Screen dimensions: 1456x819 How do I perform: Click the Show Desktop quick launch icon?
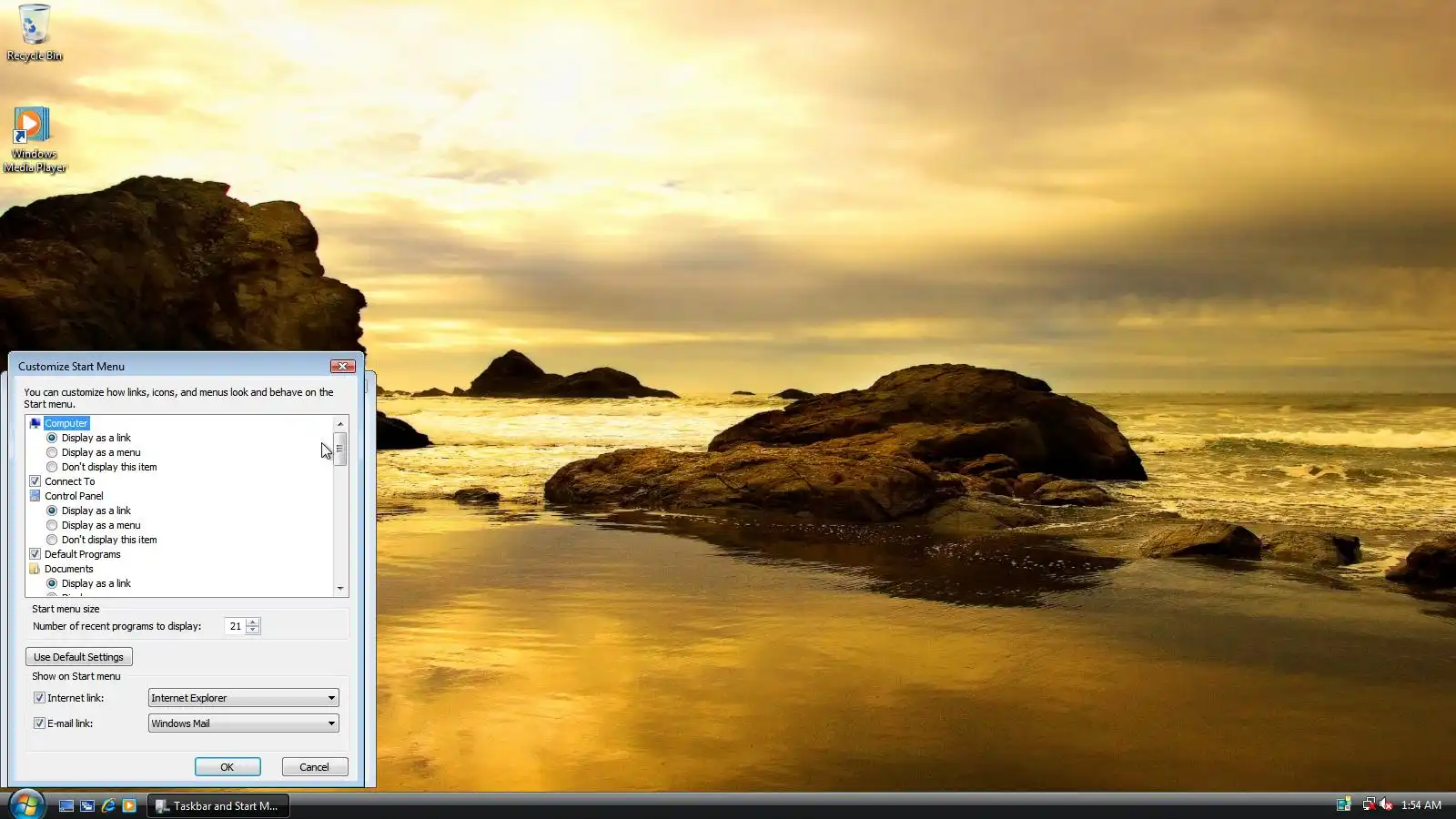pyautogui.click(x=66, y=805)
